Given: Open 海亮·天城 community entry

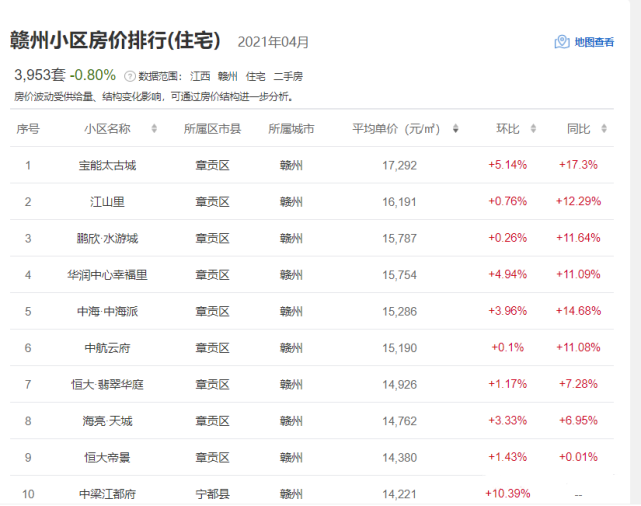Looking at the screenshot, I should pyautogui.click(x=108, y=421).
